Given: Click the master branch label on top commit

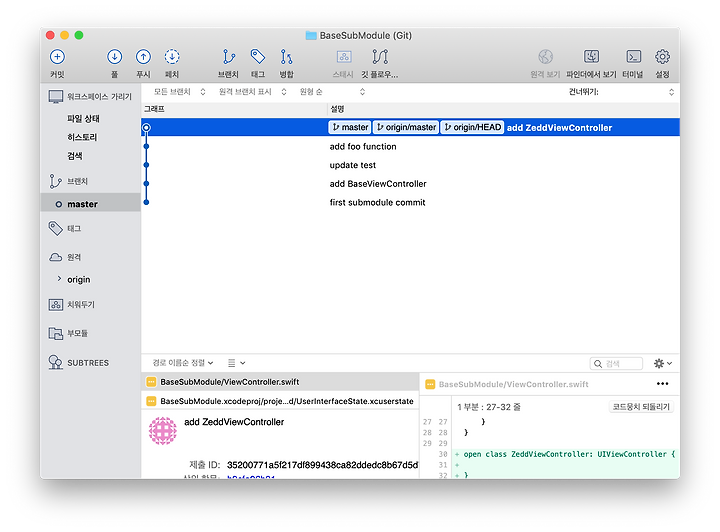Looking at the screenshot, I should (x=350, y=127).
